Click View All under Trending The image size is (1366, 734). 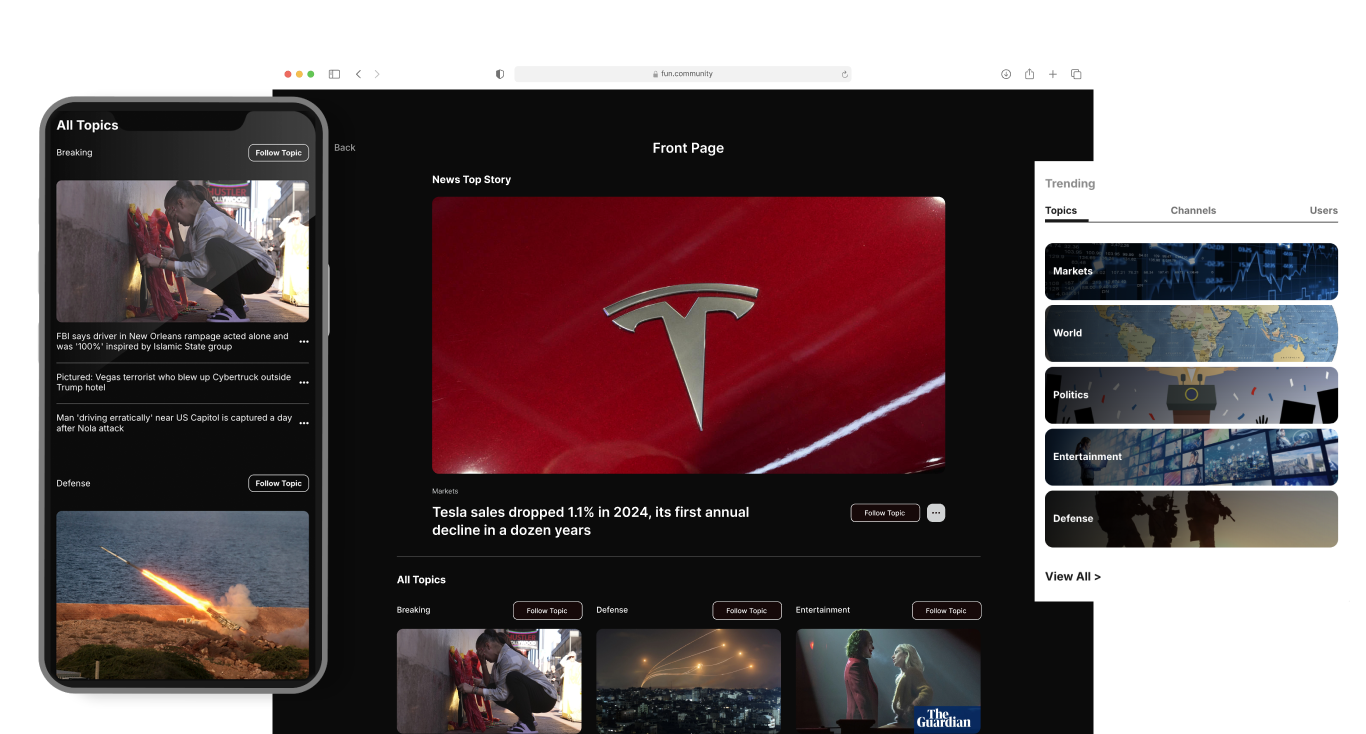[1073, 577]
